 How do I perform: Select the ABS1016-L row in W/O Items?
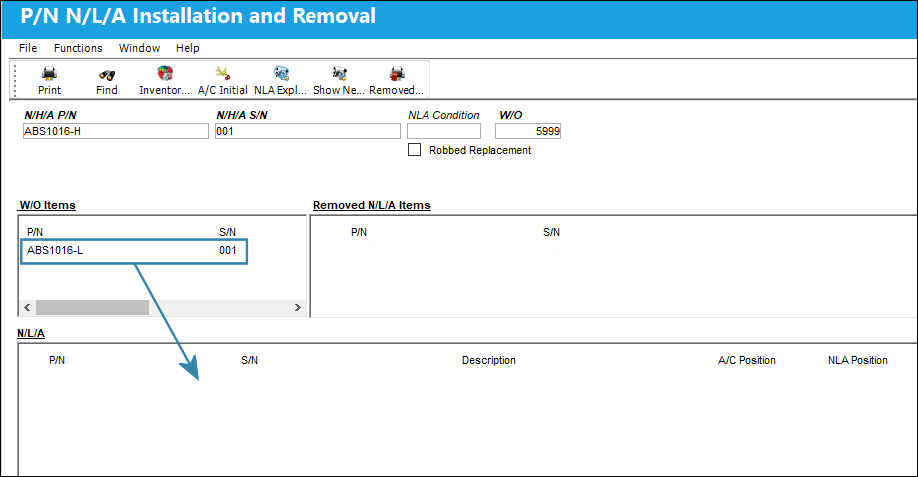134,251
